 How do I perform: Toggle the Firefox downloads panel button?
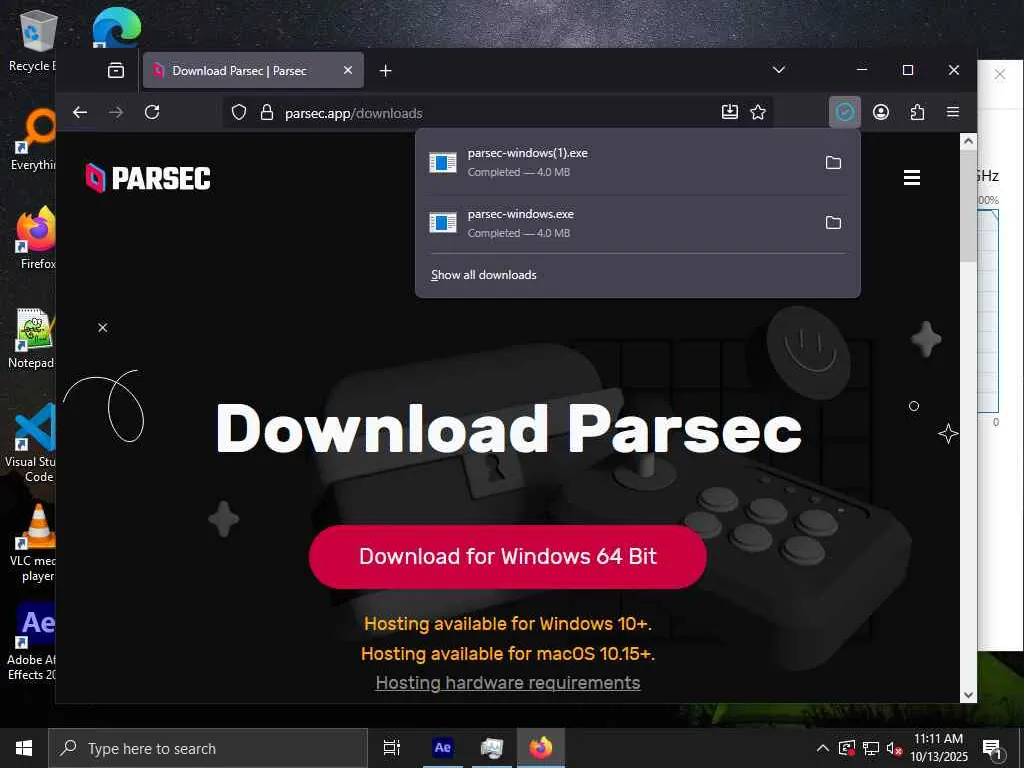(x=844, y=112)
